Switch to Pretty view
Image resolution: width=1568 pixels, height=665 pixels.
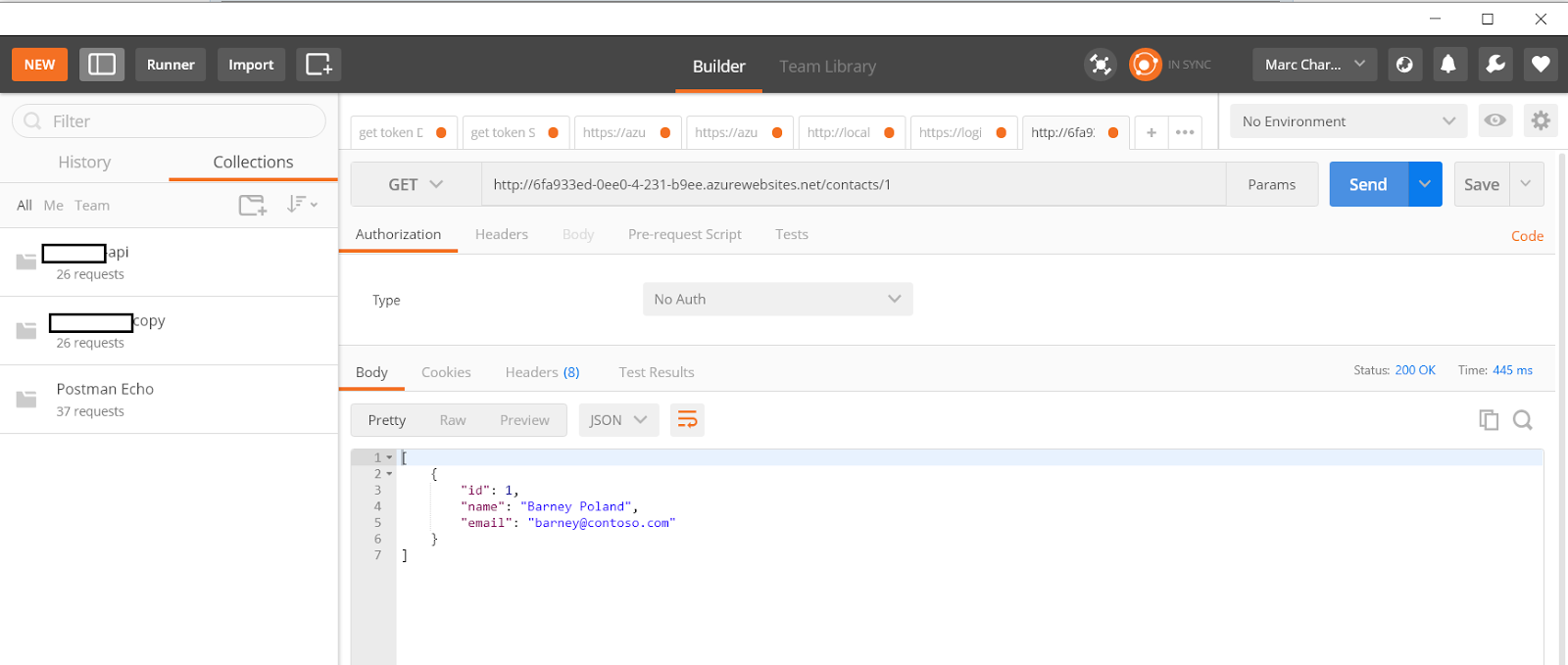(386, 420)
